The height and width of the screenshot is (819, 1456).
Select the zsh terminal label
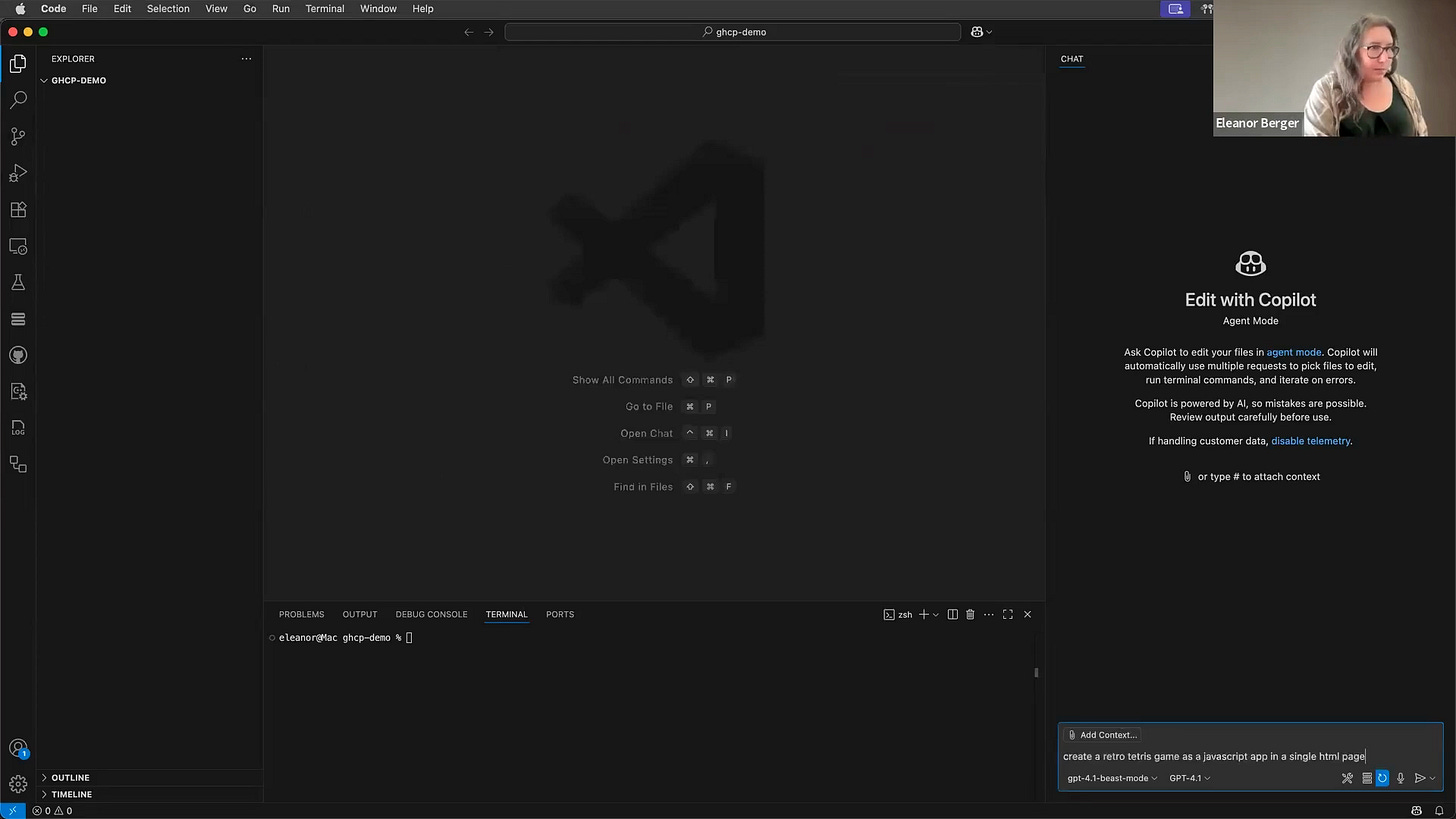point(898,614)
